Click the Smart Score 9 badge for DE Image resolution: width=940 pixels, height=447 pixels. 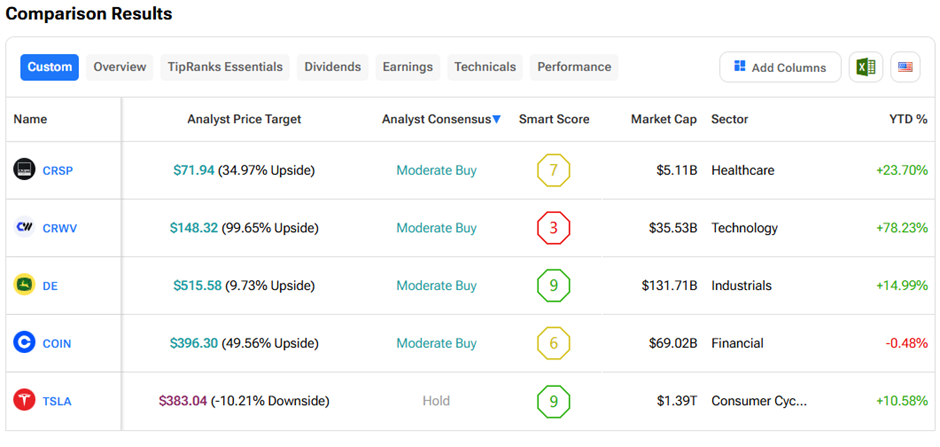[x=553, y=285]
